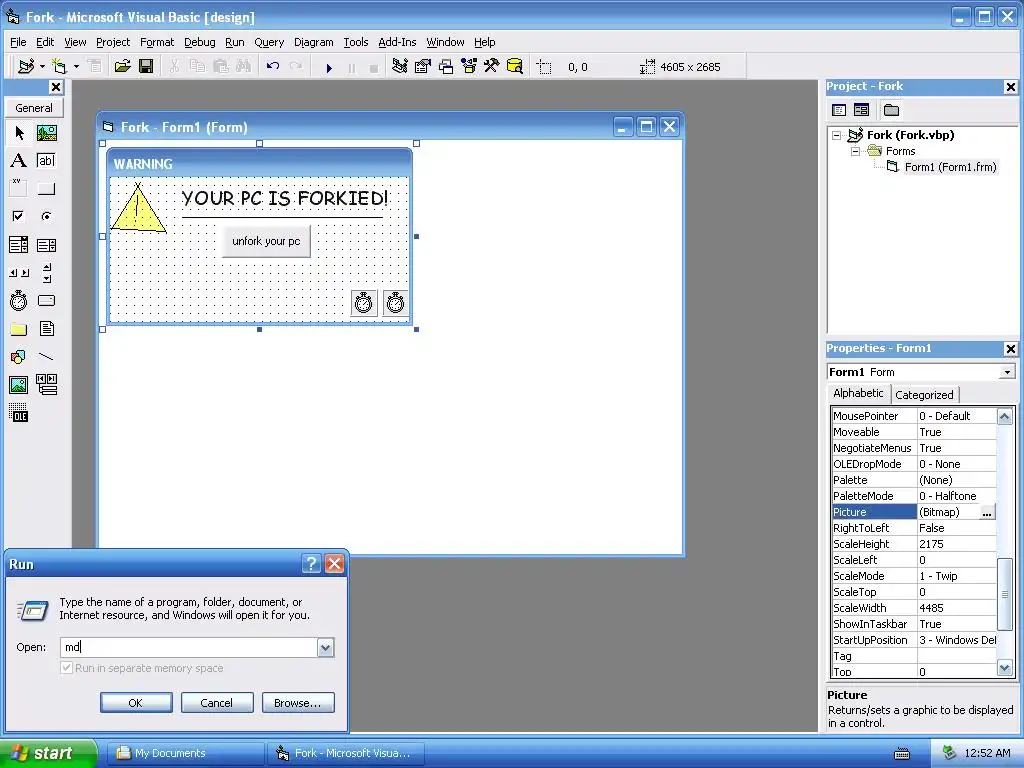This screenshot has width=1024, height=768.
Task: Select the Line control tool
Action: (x=46, y=357)
